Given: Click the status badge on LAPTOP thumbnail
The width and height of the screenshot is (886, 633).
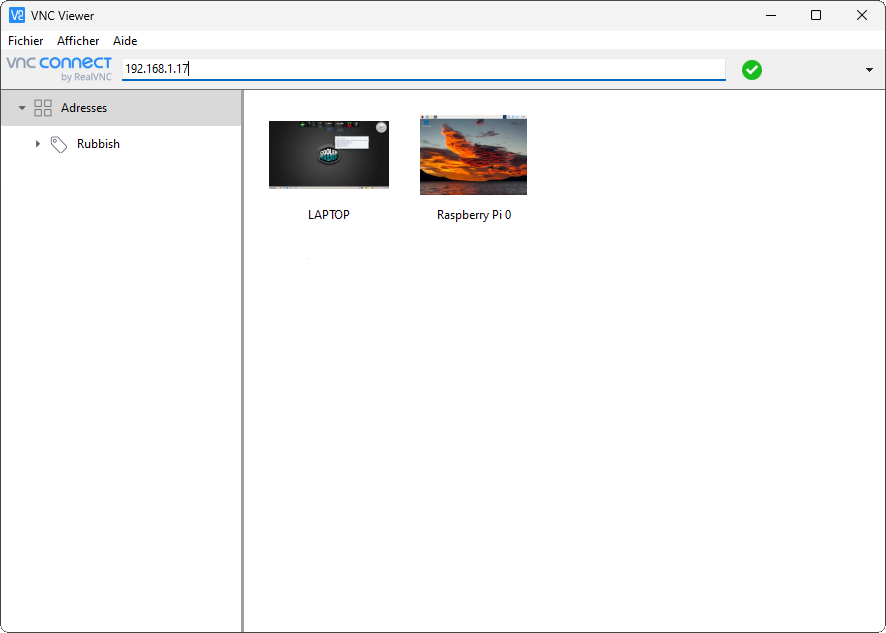Looking at the screenshot, I should [x=381, y=127].
